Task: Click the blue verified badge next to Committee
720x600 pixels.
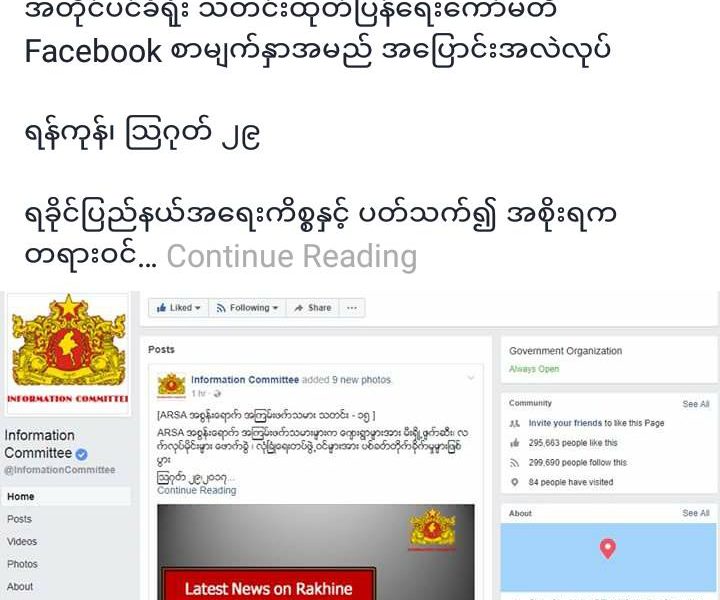Action: click(81, 454)
